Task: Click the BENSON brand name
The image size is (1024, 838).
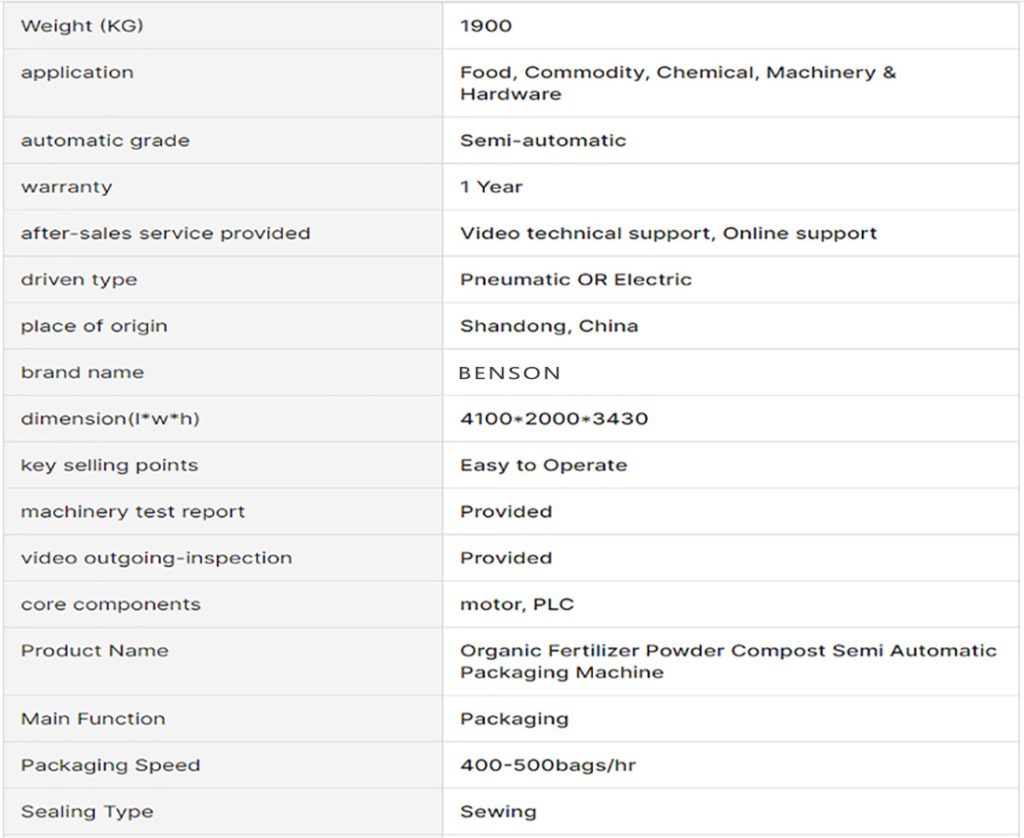Action: coord(510,373)
